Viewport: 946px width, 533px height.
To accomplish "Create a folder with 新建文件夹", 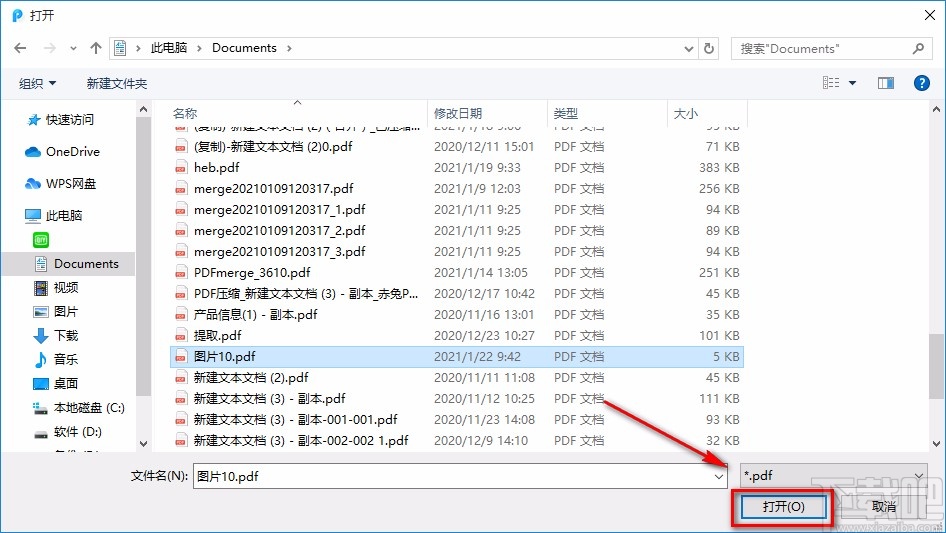I will [117, 83].
